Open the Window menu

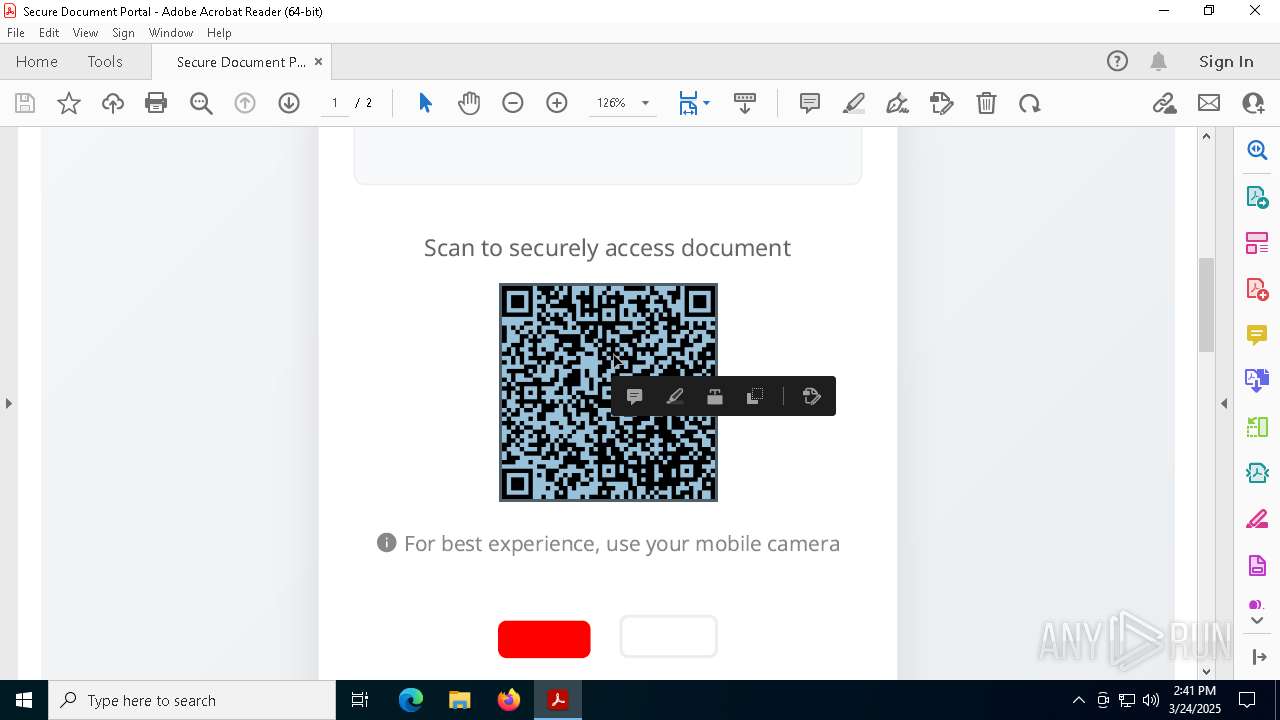point(171,33)
